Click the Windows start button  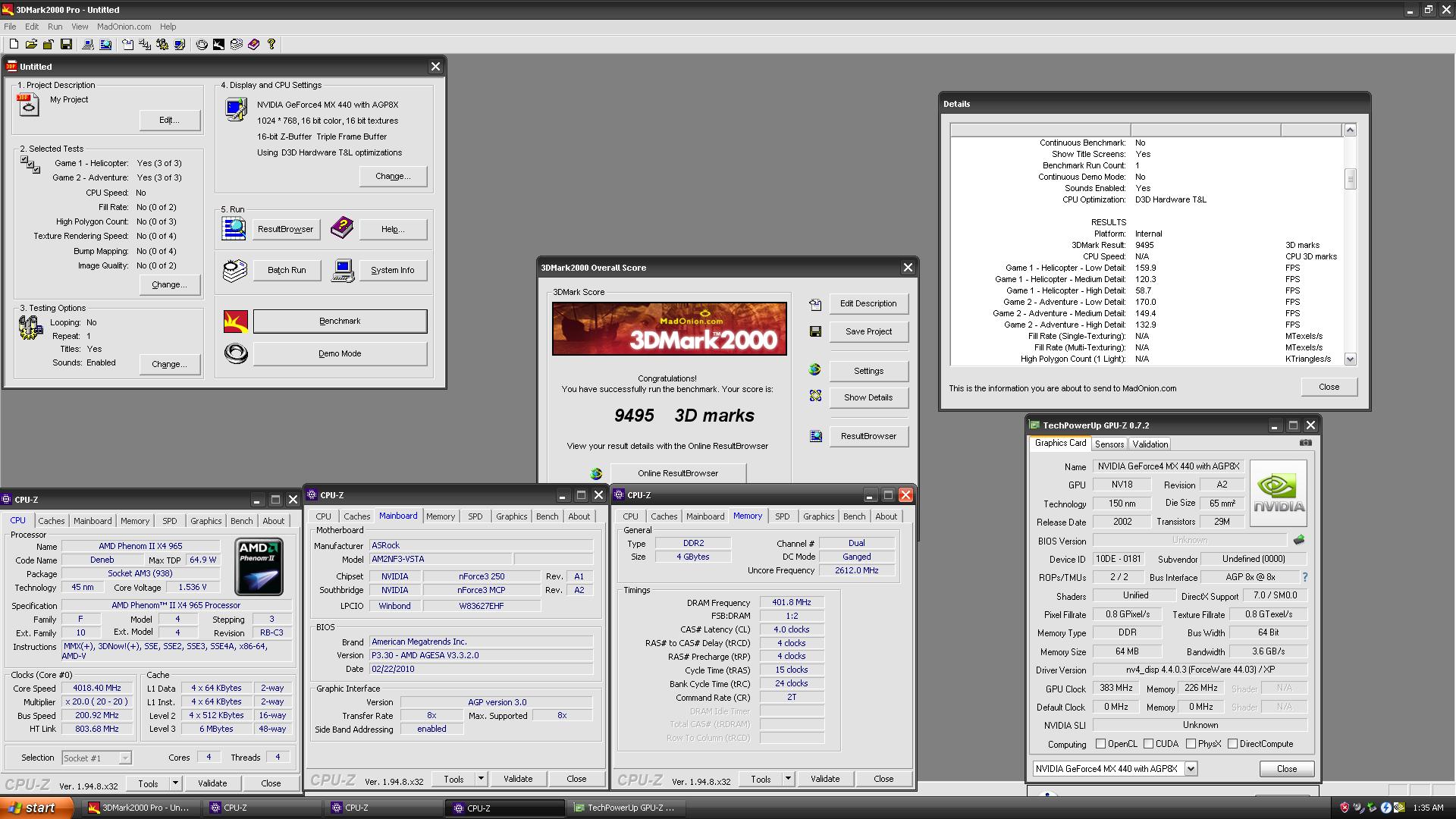[x=36, y=808]
